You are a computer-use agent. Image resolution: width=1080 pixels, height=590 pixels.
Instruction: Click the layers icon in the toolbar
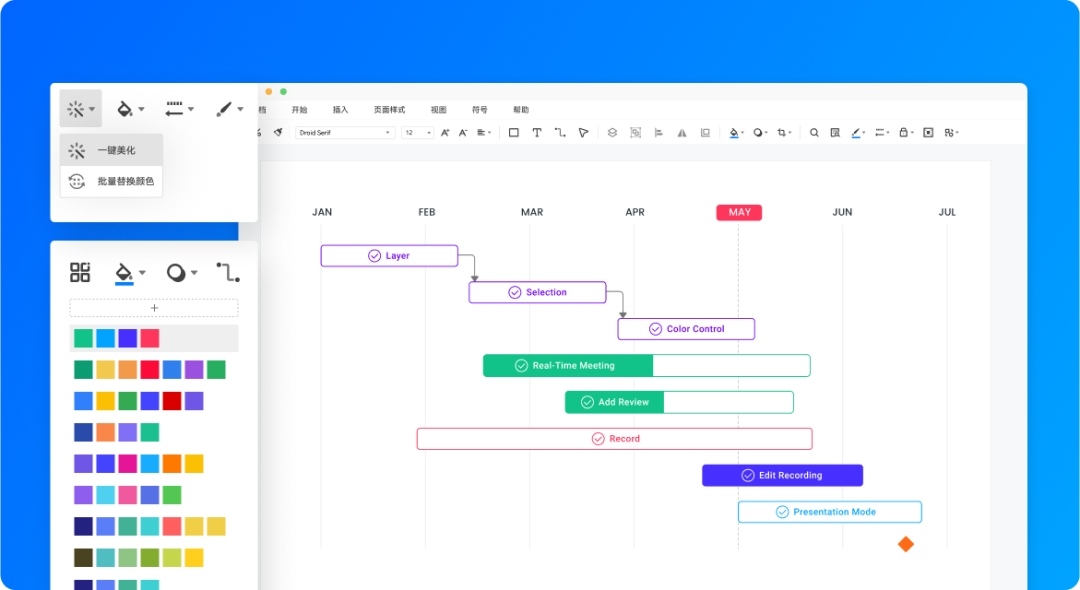point(612,132)
